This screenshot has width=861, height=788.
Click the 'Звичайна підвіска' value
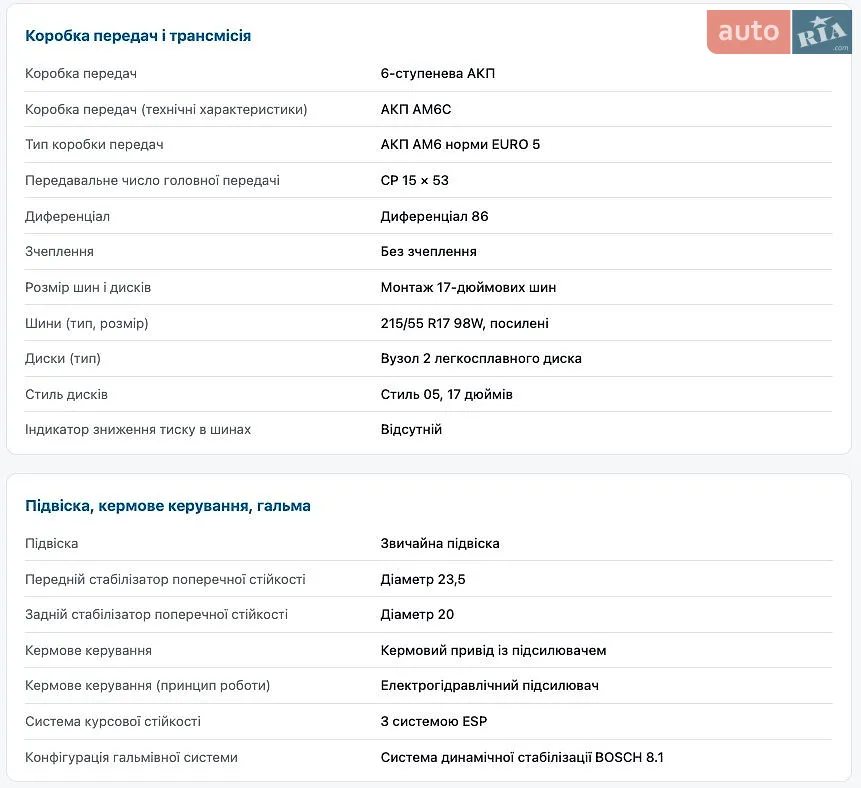pyautogui.click(x=440, y=544)
